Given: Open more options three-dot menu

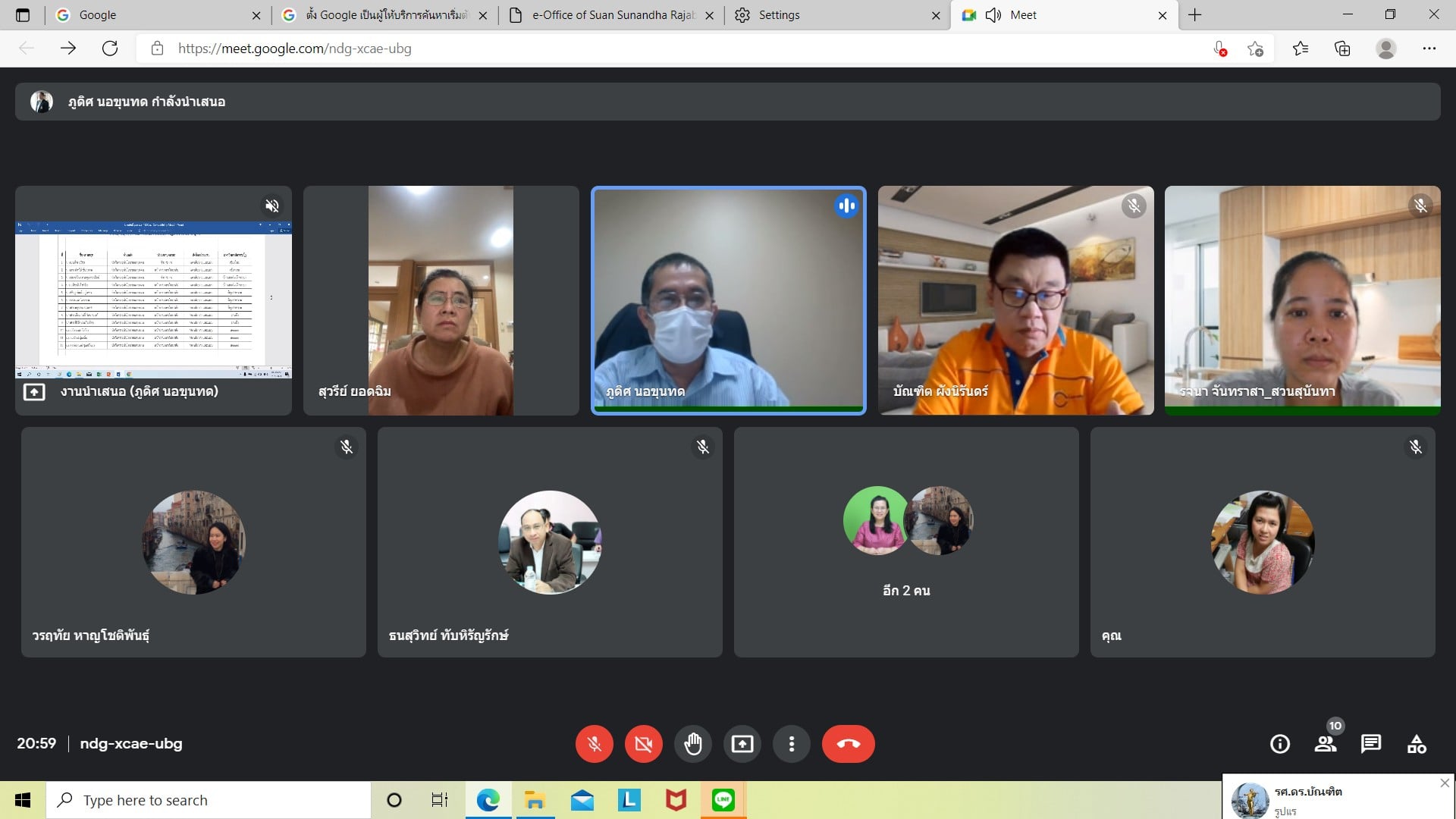Looking at the screenshot, I should tap(791, 744).
